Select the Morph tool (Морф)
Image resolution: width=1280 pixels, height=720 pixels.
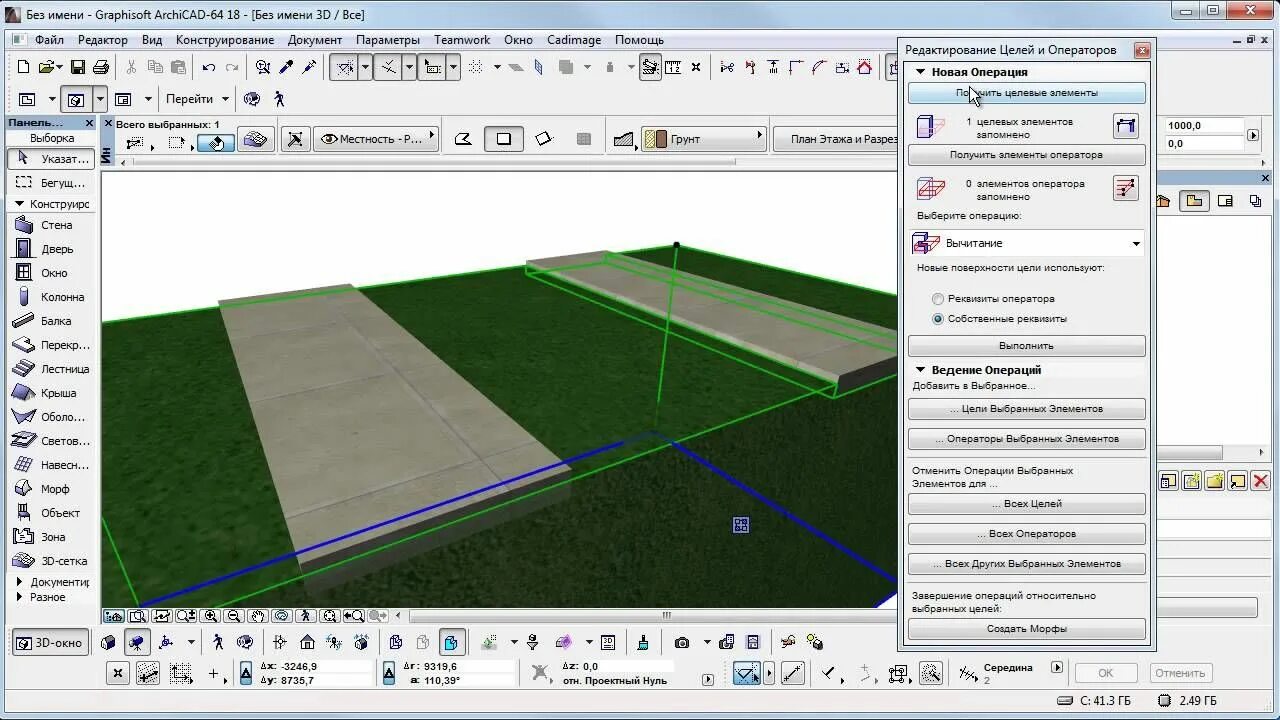[x=52, y=489]
